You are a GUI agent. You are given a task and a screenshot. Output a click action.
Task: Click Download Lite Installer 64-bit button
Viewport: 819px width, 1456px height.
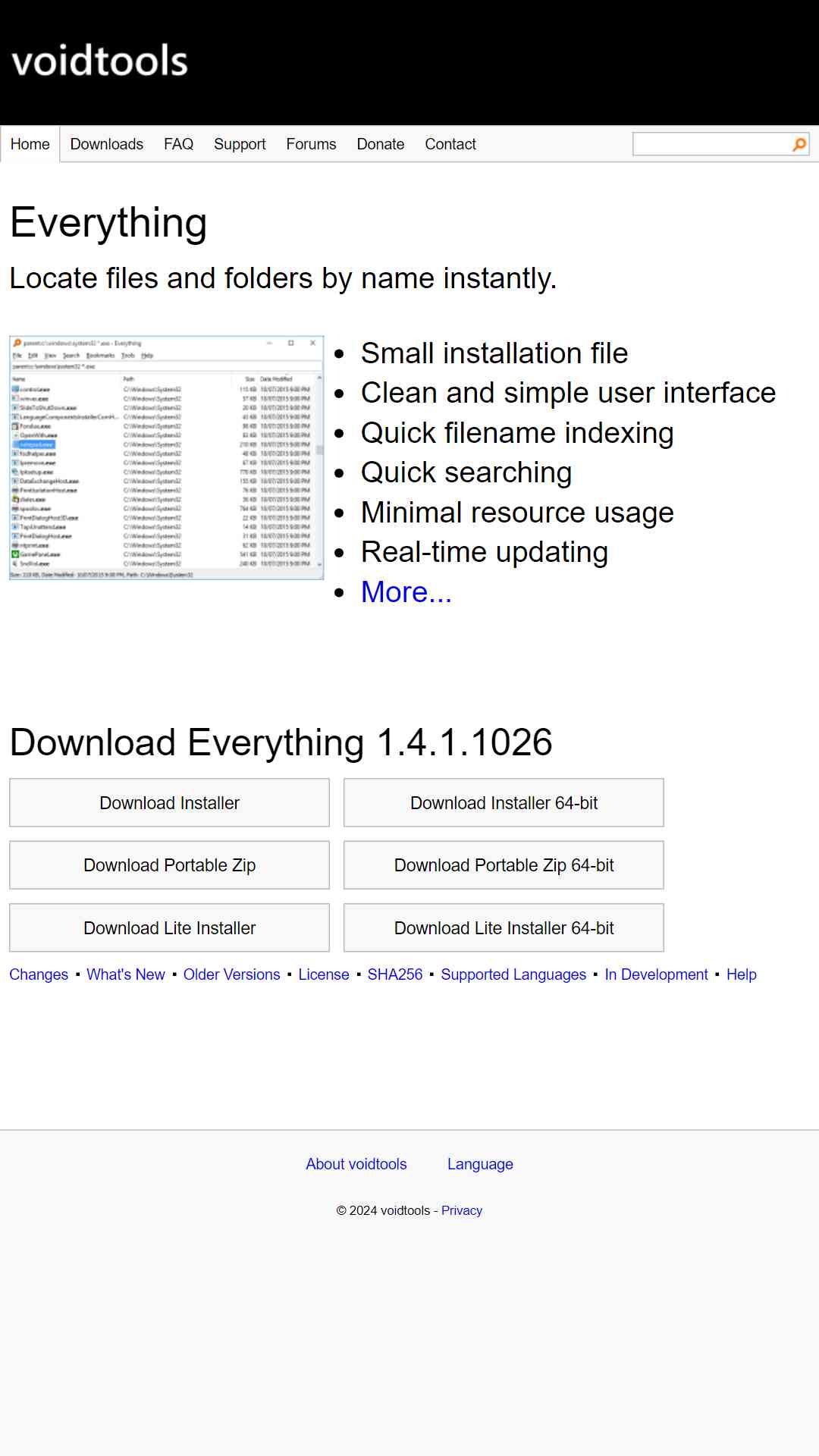tap(504, 928)
